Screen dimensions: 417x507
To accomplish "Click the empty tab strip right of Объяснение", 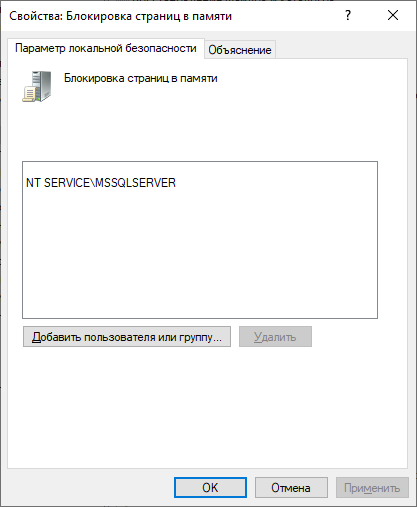I will 340,49.
